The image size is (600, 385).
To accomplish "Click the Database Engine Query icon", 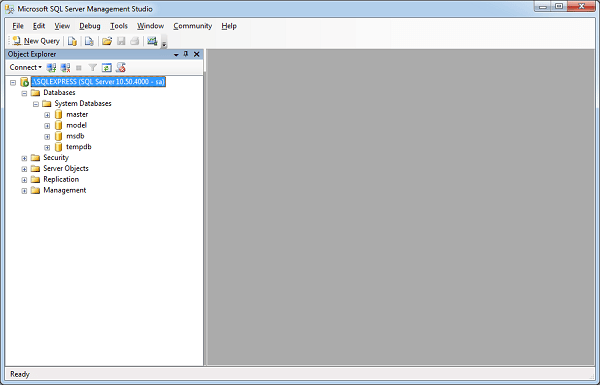I will tap(72, 41).
